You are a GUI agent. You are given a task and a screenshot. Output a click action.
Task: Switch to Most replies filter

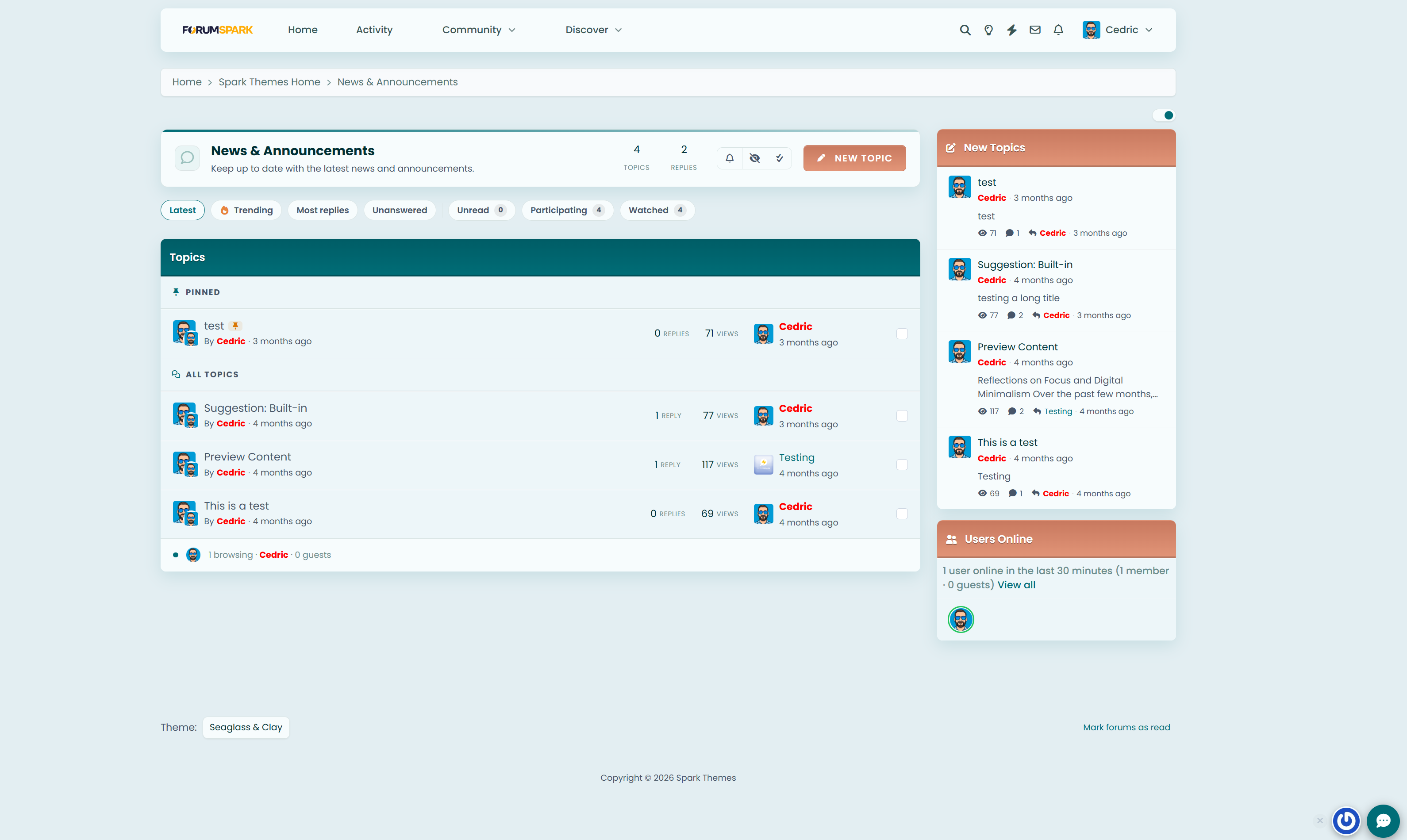point(323,210)
